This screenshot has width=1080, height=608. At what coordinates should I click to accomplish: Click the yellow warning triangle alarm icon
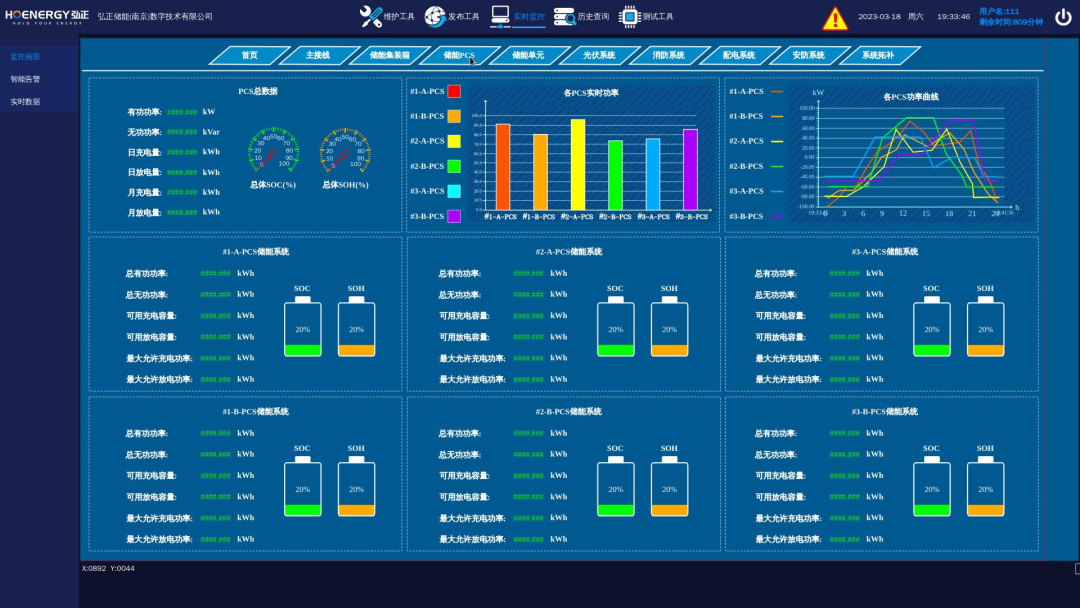coord(835,18)
